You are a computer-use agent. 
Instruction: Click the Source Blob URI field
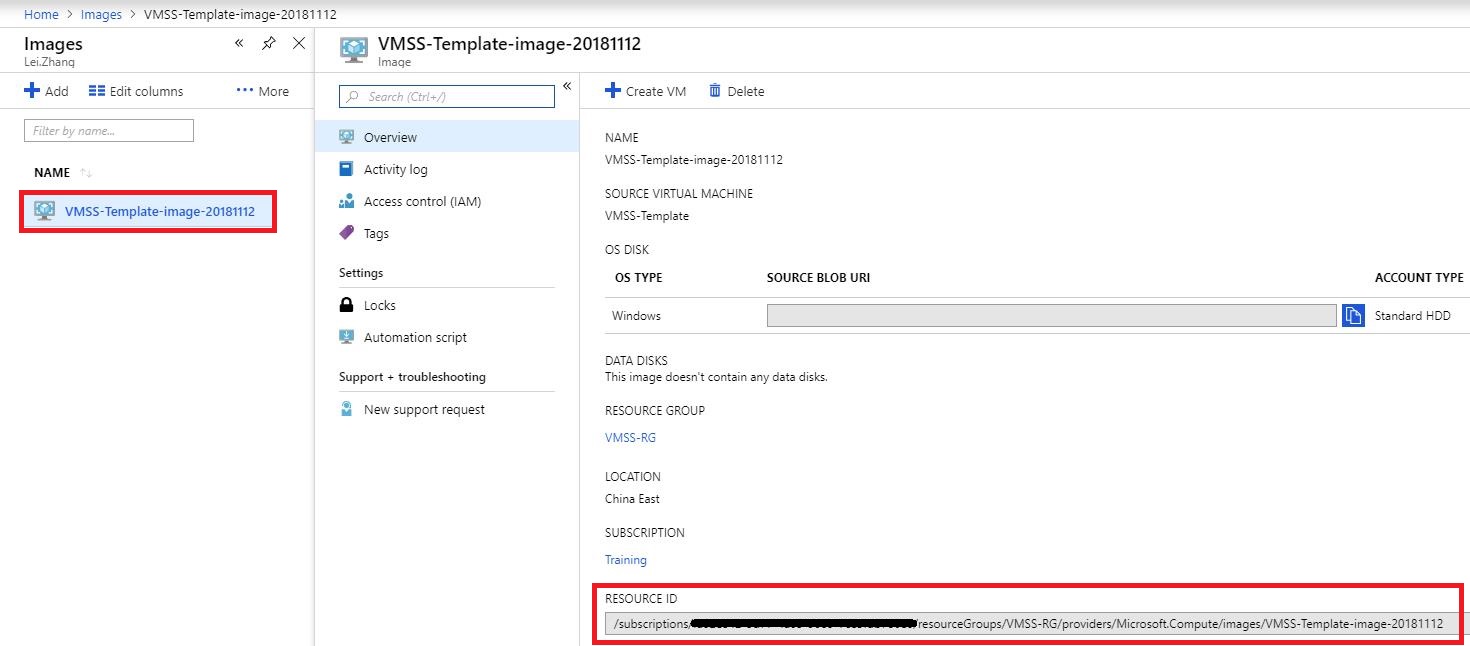1051,315
